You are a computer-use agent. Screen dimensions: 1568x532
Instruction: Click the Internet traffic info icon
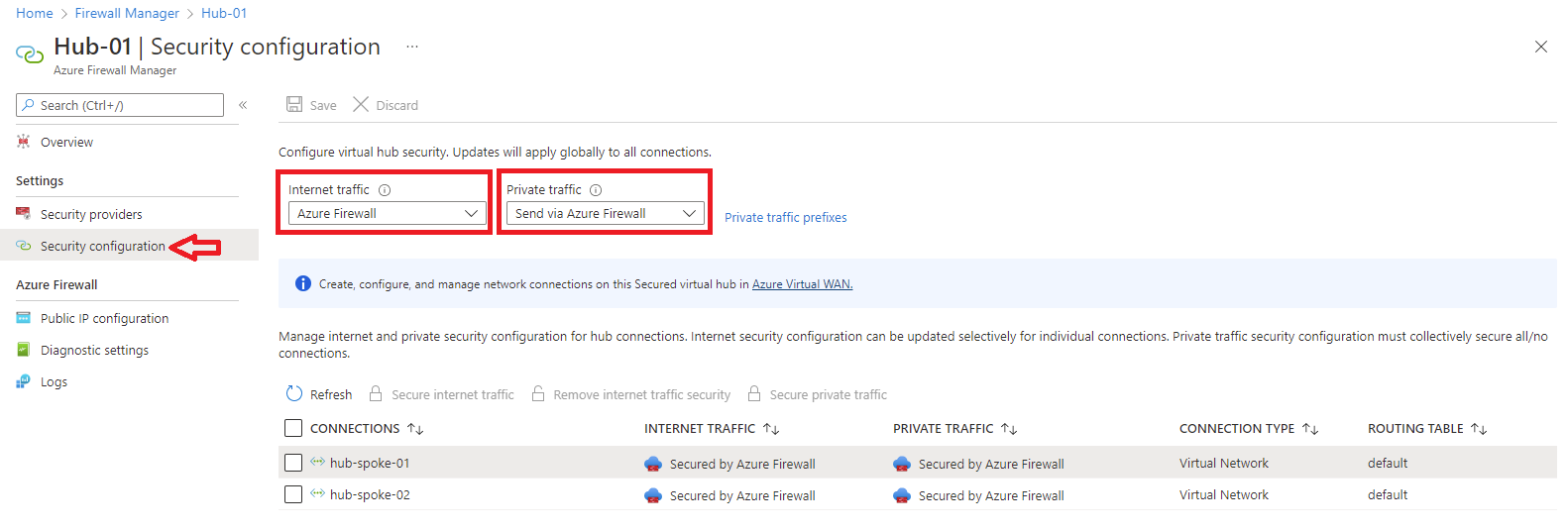click(x=385, y=190)
